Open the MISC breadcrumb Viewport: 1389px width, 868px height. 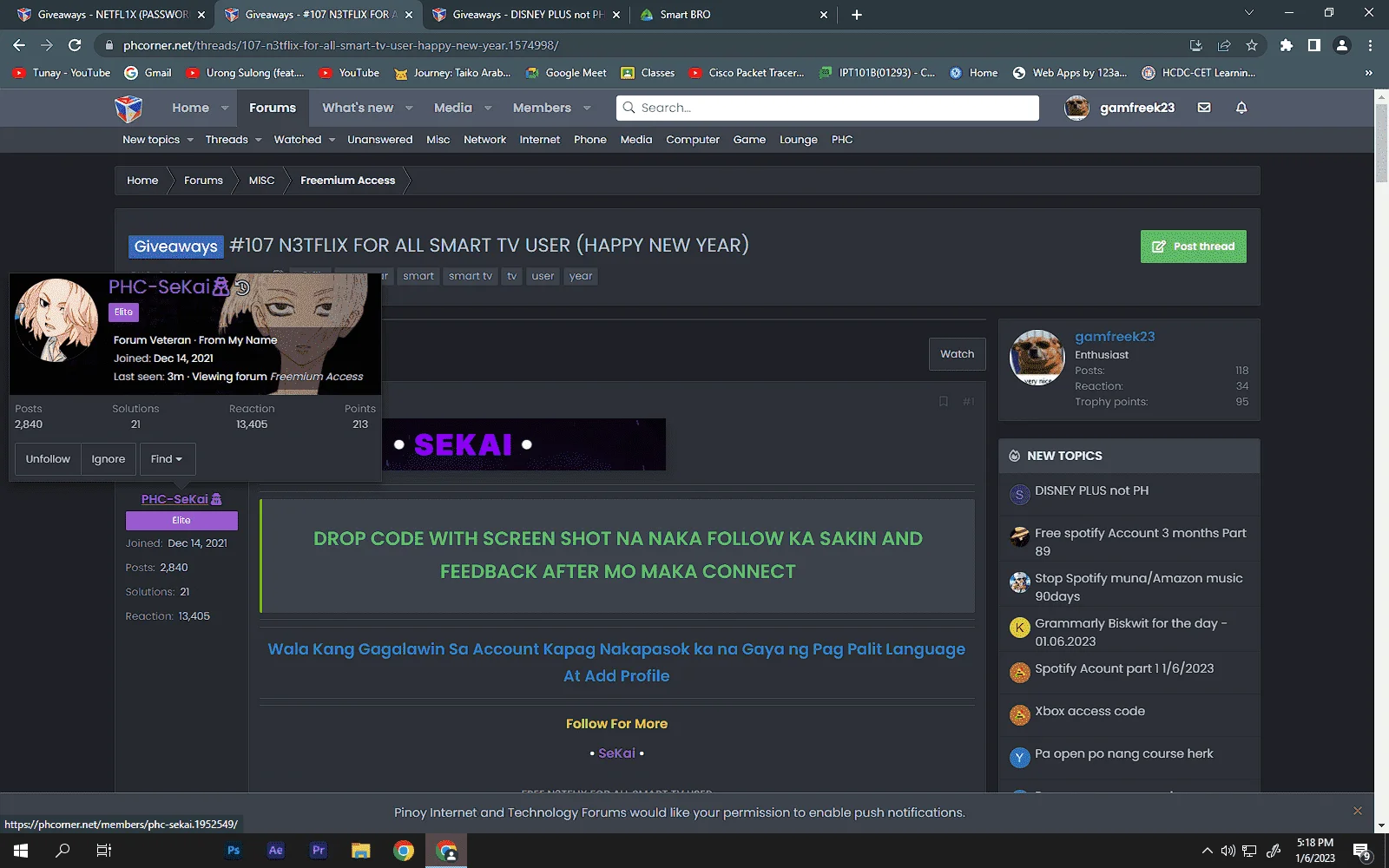point(261,181)
